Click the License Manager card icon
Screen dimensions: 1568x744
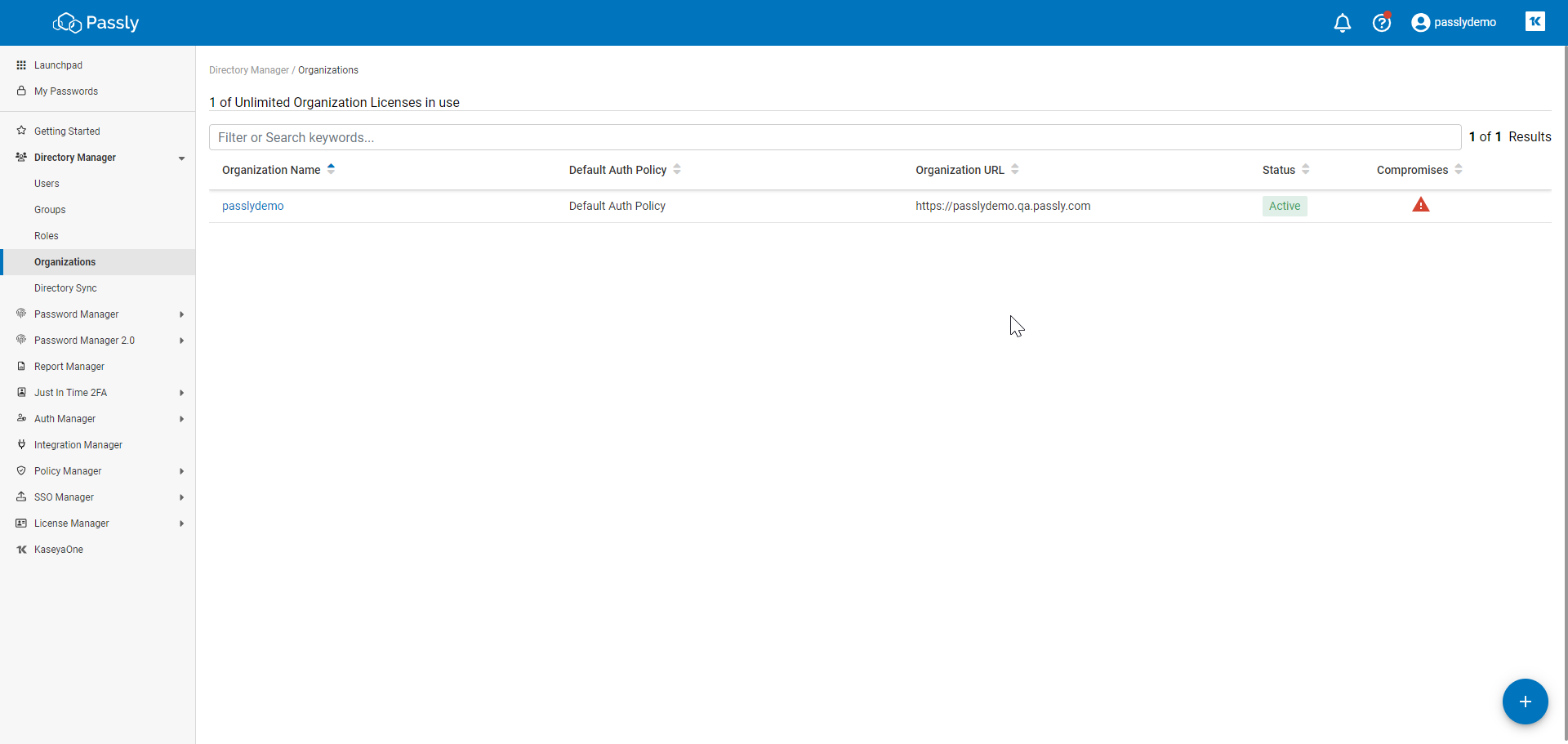click(x=21, y=523)
